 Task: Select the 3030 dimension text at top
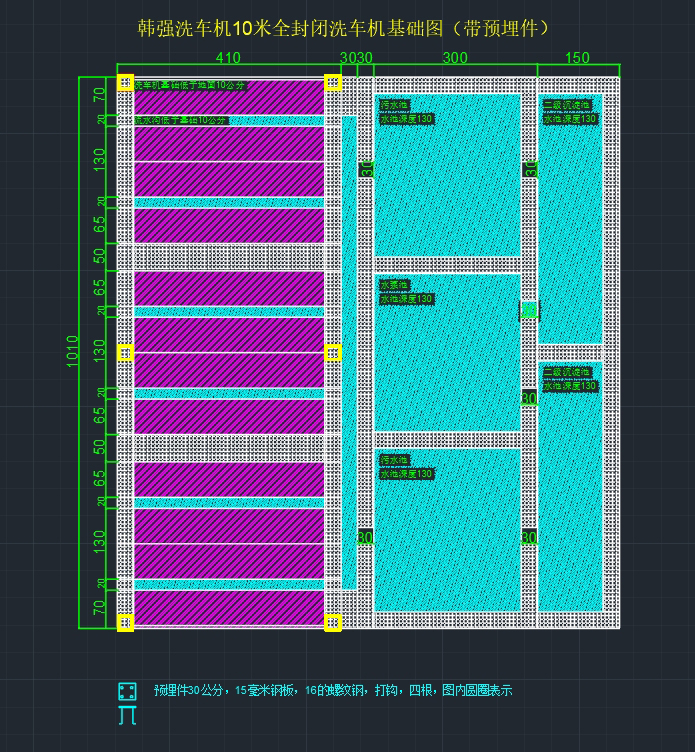tap(356, 58)
